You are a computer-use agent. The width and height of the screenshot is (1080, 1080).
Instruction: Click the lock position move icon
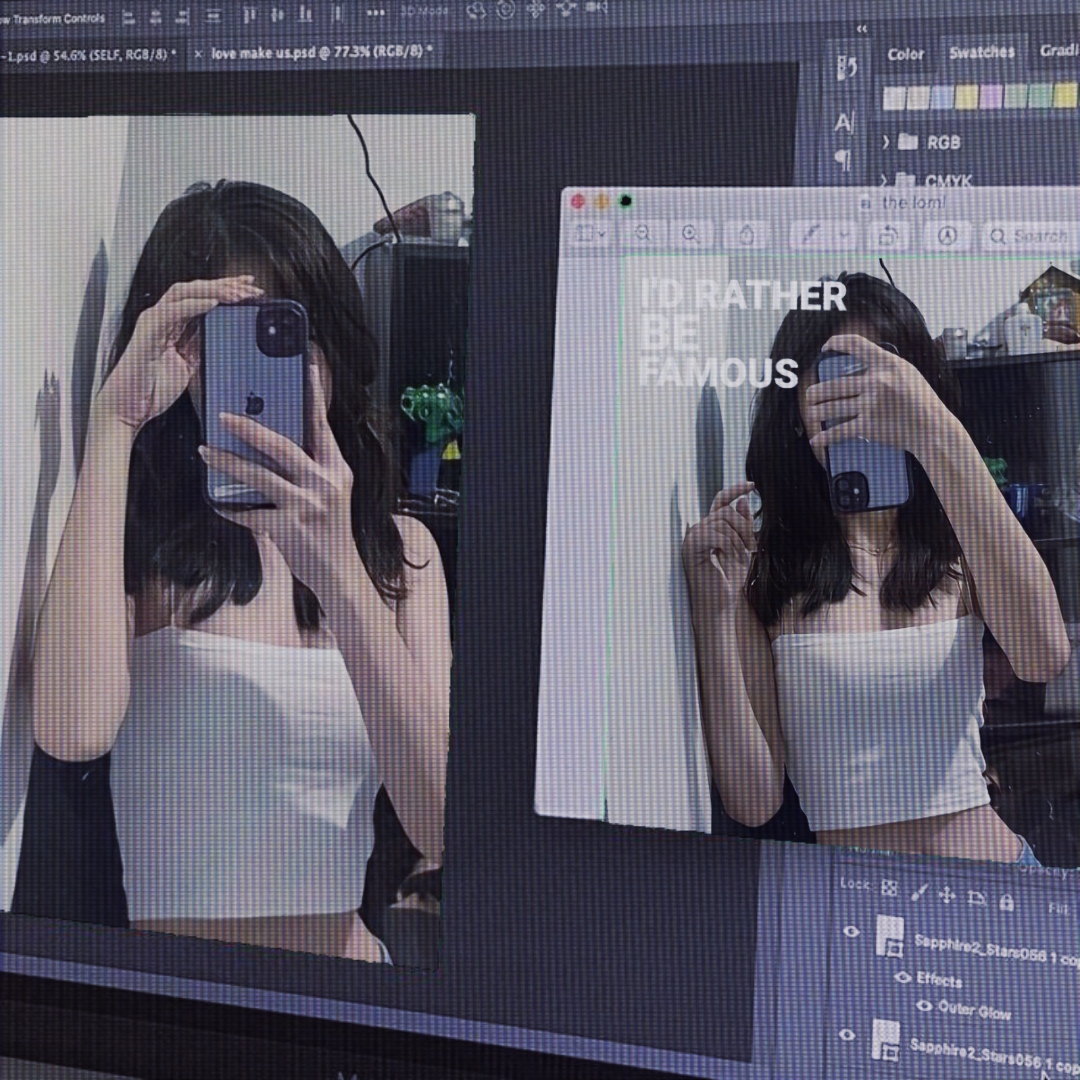(x=947, y=895)
